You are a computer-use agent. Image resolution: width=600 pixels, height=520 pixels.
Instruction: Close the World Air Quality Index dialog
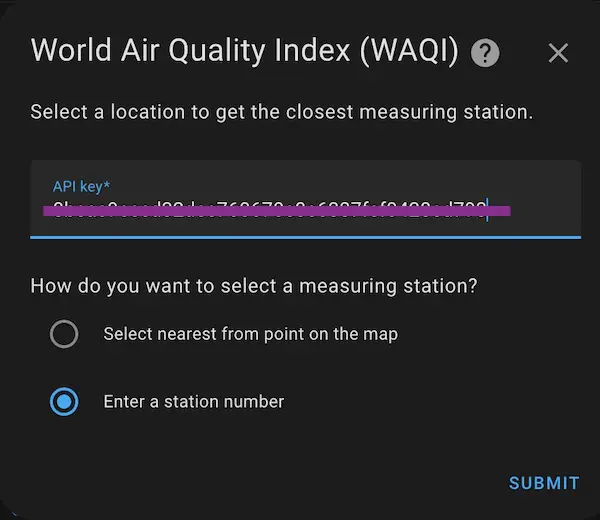pyautogui.click(x=558, y=53)
